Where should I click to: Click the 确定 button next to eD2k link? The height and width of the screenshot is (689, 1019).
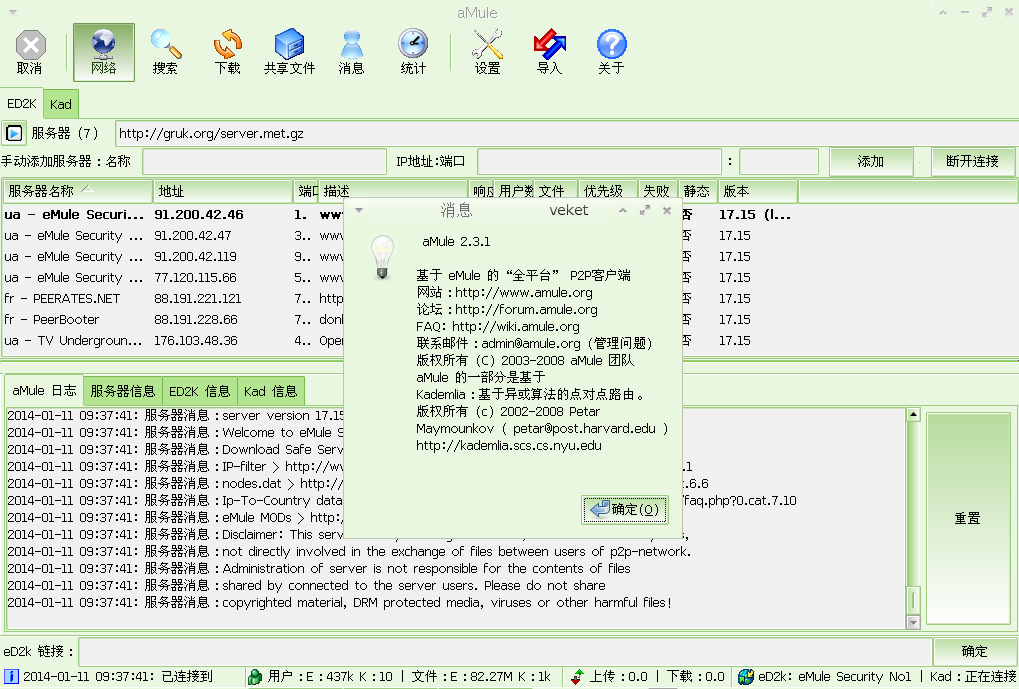pyautogui.click(x=974, y=651)
